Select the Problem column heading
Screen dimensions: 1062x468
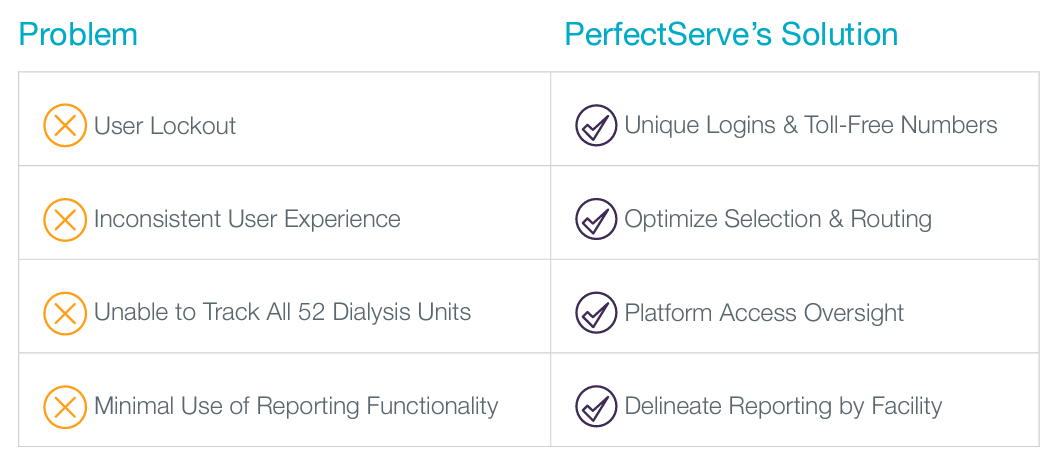(x=78, y=34)
